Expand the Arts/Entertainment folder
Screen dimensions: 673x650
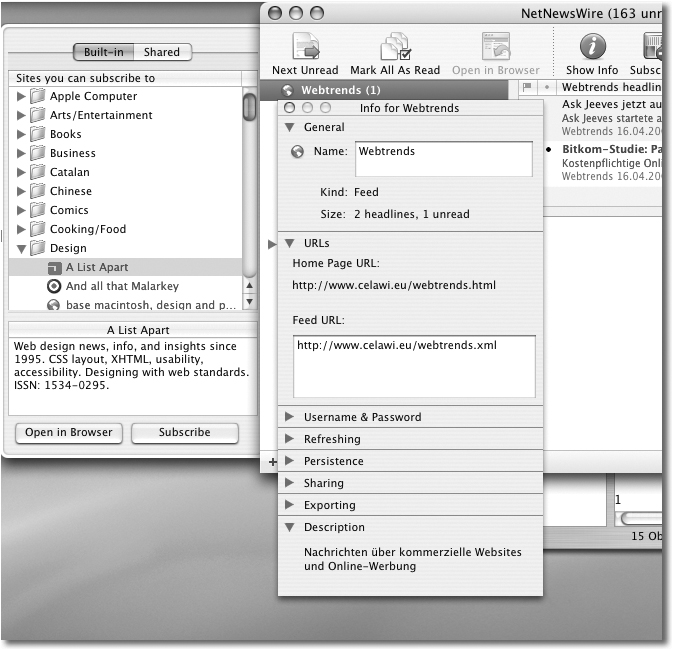click(x=21, y=115)
